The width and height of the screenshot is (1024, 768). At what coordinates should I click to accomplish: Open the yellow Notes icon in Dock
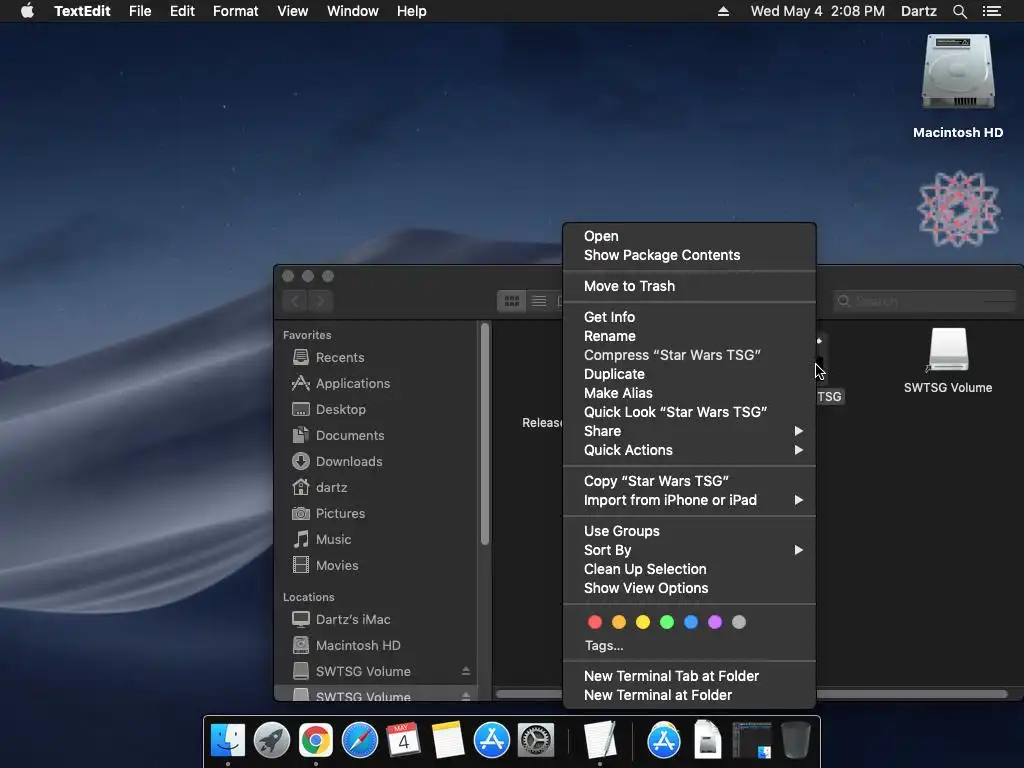pos(447,741)
